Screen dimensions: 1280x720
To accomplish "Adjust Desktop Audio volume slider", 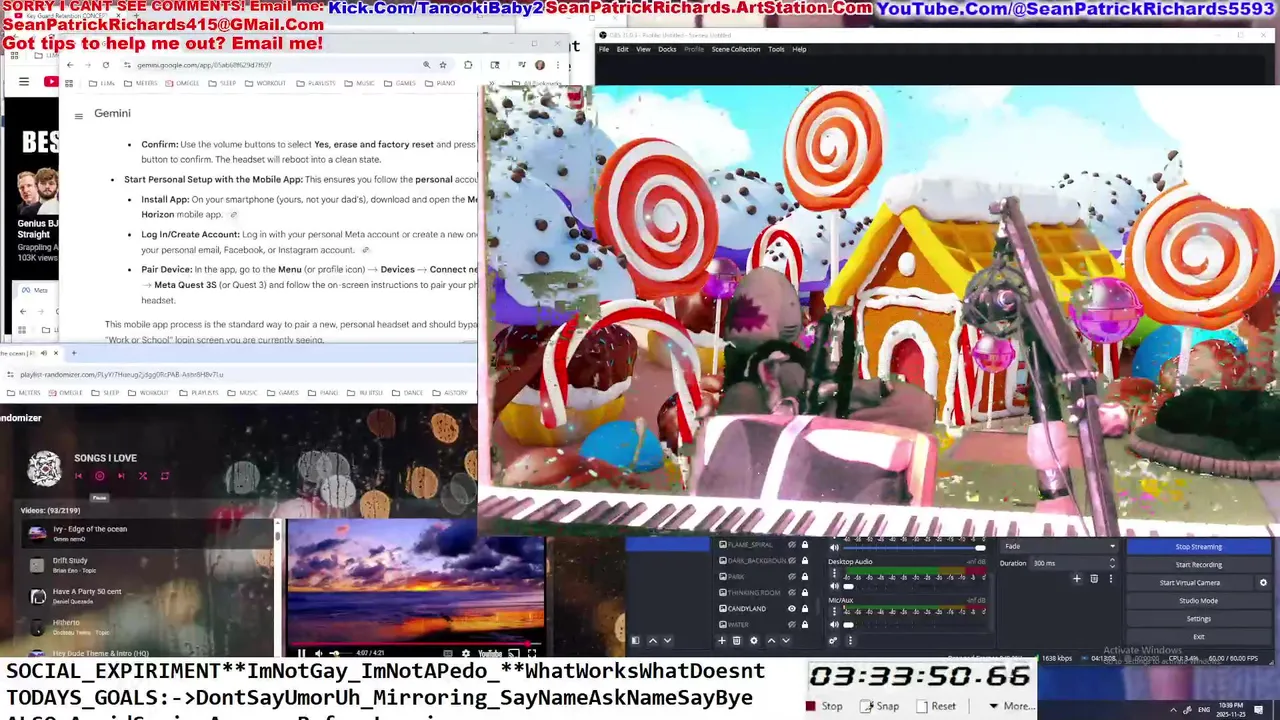I will (x=914, y=586).
